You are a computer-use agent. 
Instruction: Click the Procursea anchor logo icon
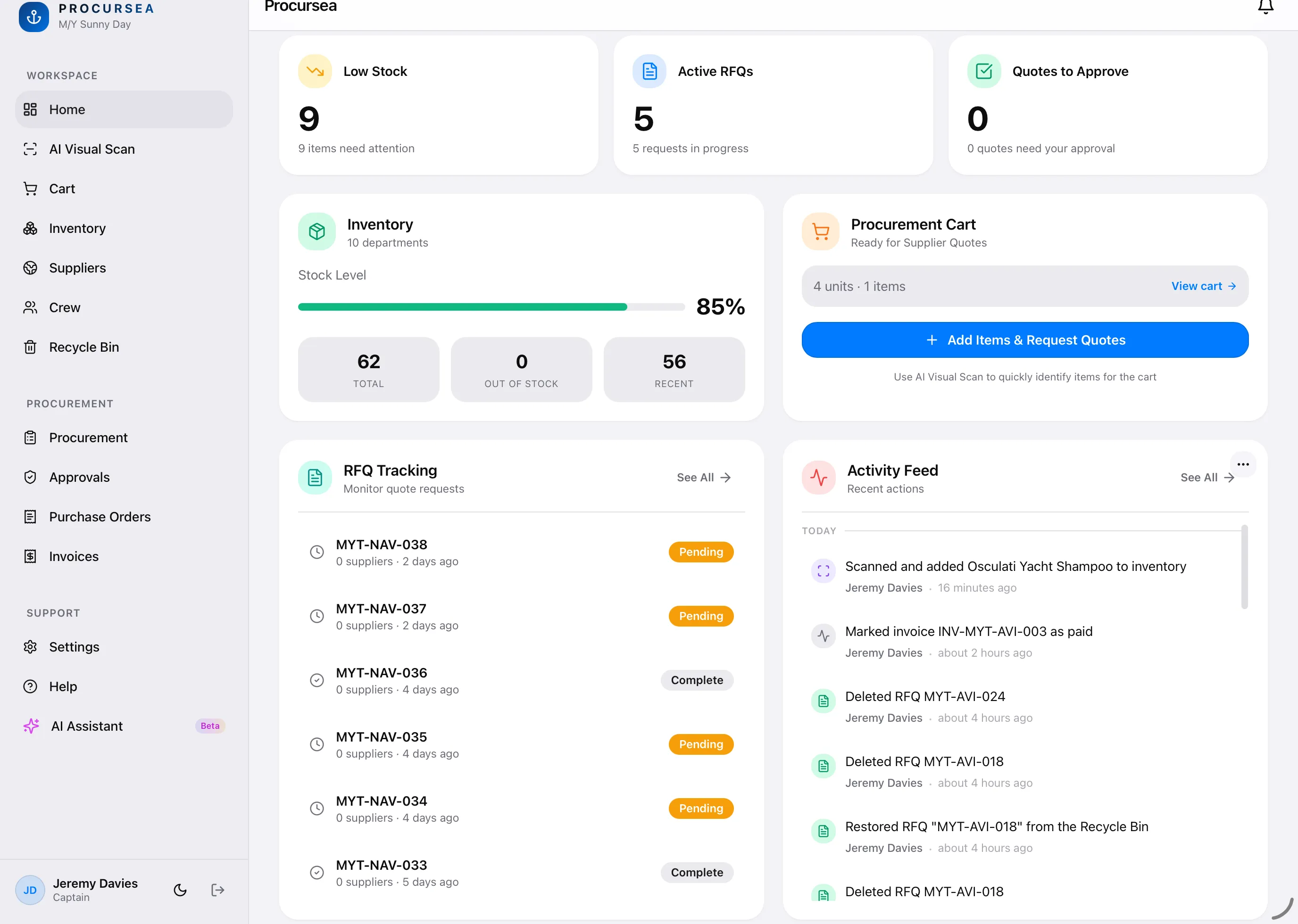pos(33,17)
